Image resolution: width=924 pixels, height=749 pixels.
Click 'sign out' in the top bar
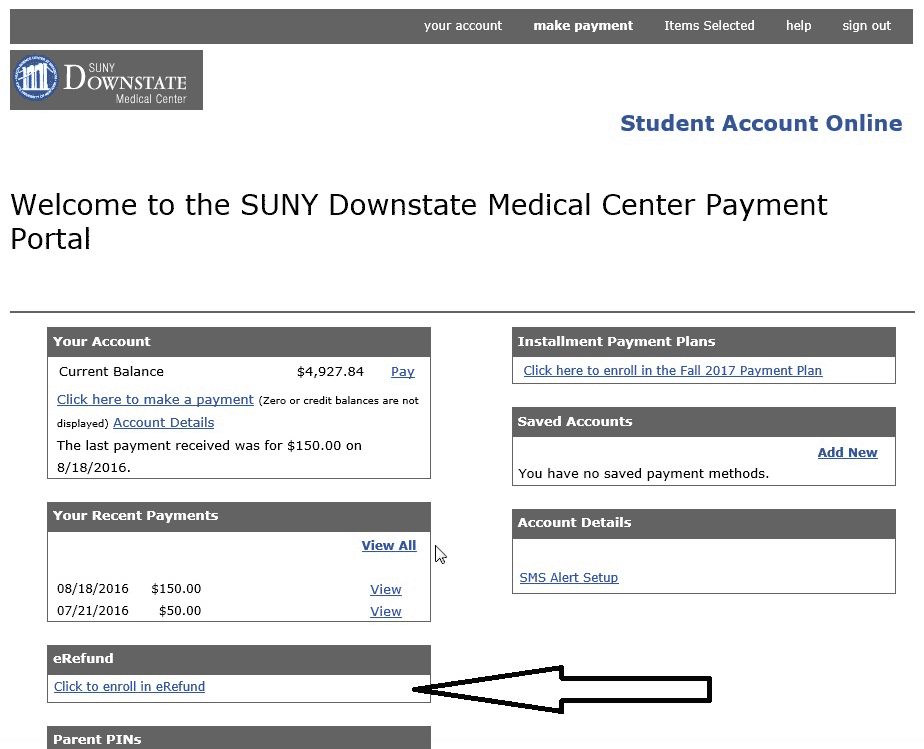[x=866, y=26]
